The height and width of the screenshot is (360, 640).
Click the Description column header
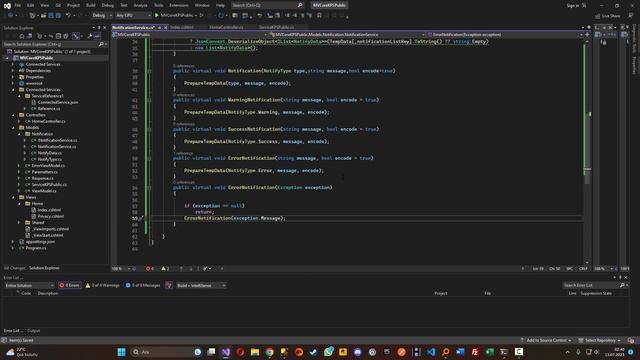[x=48, y=293]
